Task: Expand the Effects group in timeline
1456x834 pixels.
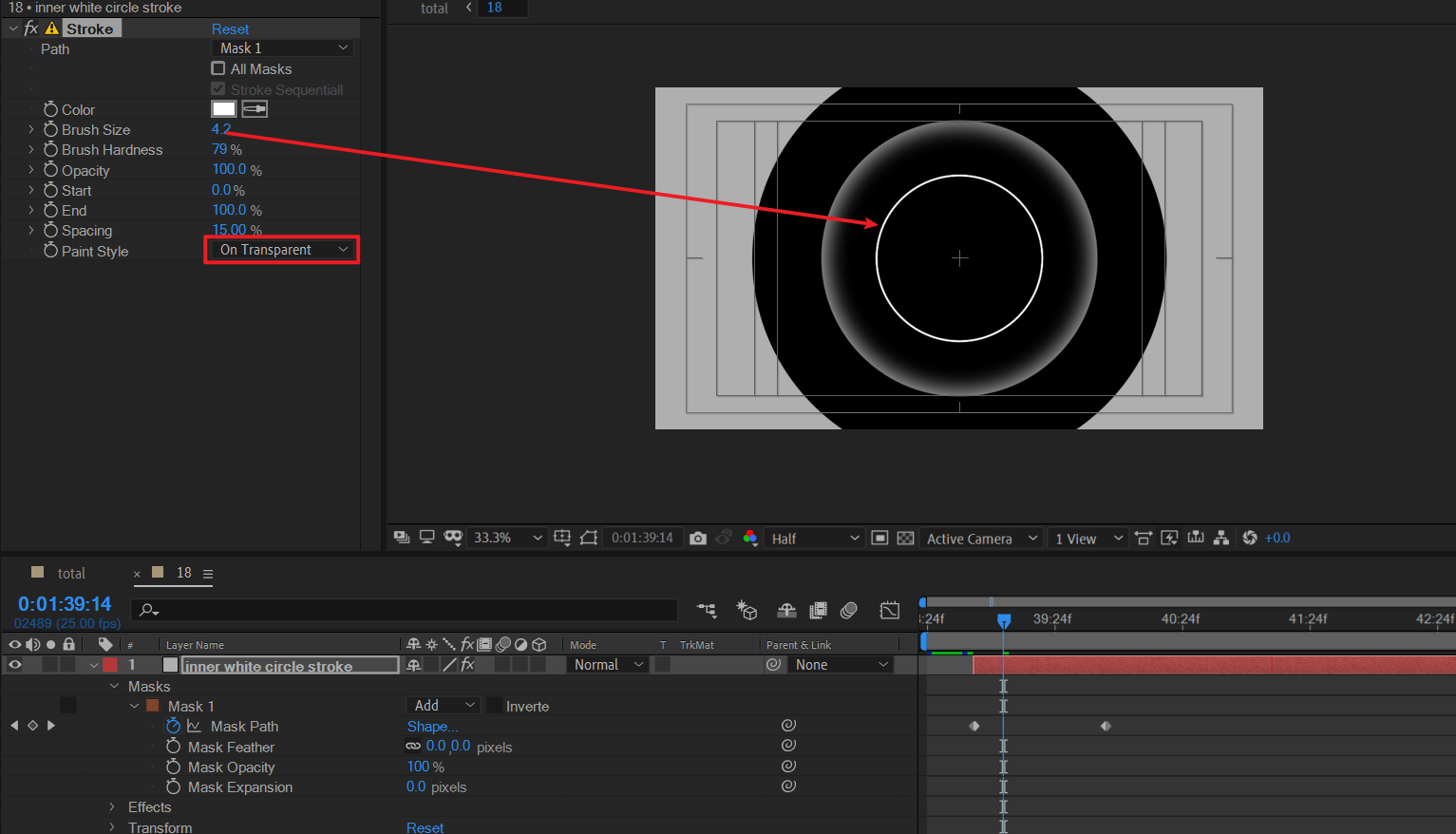Action: (x=112, y=806)
